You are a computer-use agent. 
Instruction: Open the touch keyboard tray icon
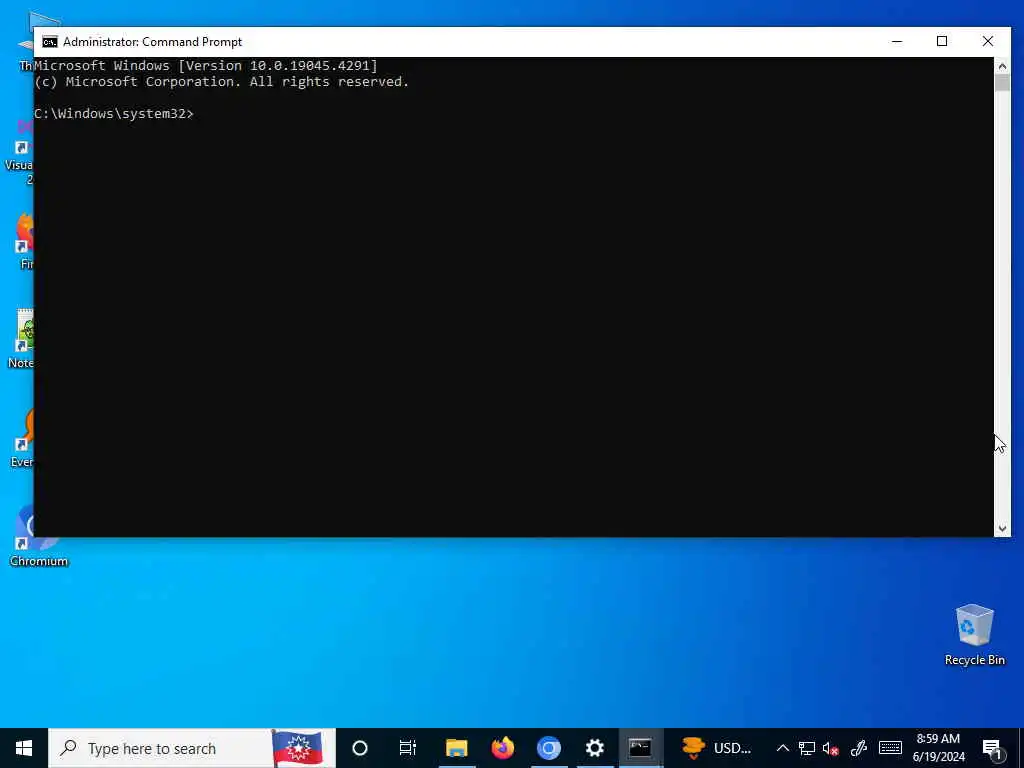[890, 748]
